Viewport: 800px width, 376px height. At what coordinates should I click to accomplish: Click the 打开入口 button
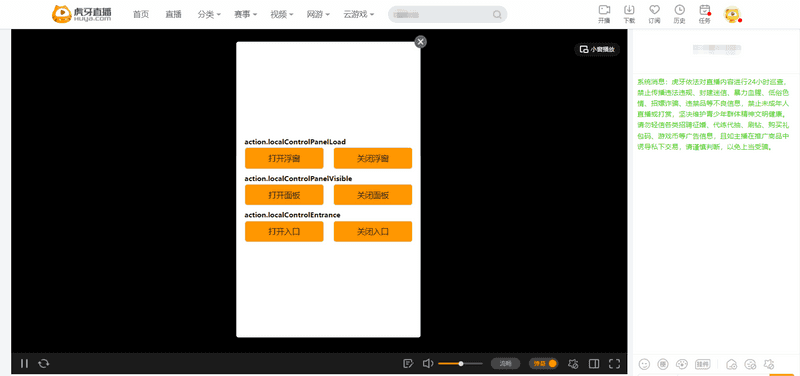284,232
